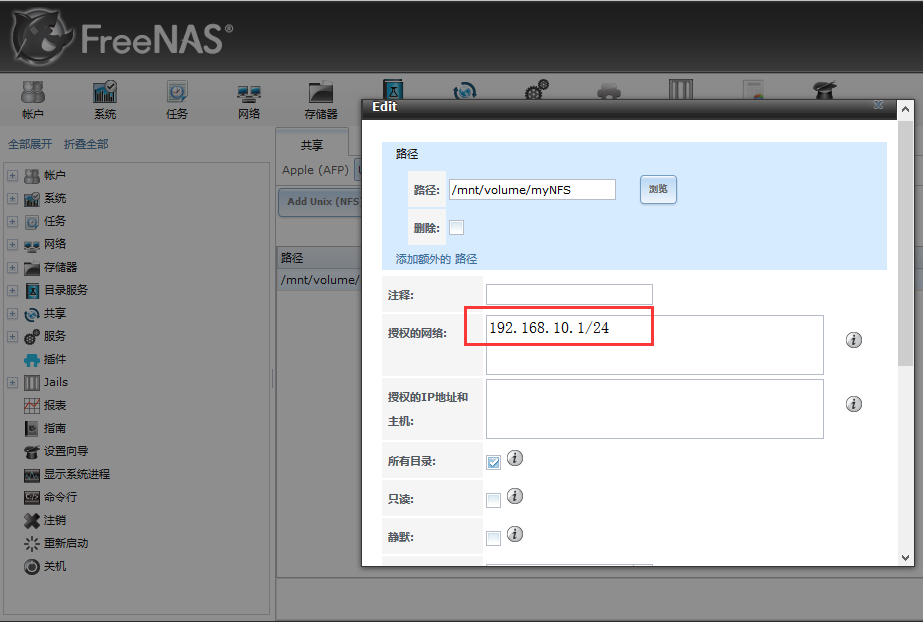Select 显示系统进程 text in tree
Image resolution: width=923 pixels, height=622 pixels.
(77, 474)
